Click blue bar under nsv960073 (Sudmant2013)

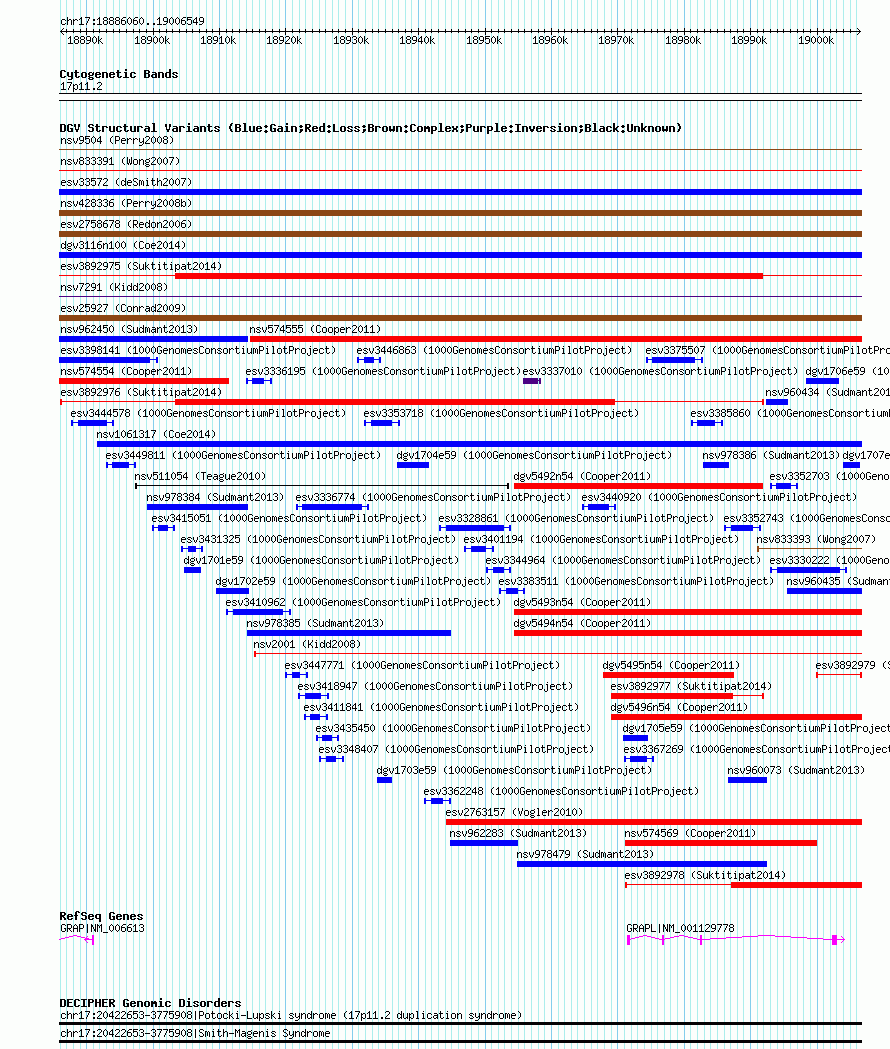(747, 780)
